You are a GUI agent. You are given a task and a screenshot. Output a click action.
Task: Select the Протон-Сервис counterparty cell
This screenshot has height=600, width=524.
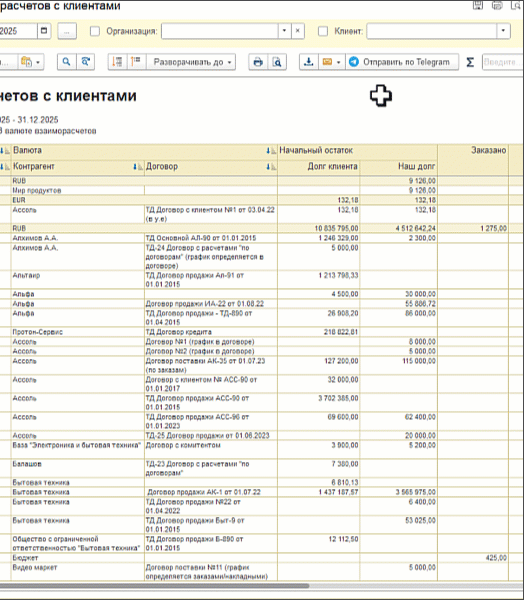[78, 332]
